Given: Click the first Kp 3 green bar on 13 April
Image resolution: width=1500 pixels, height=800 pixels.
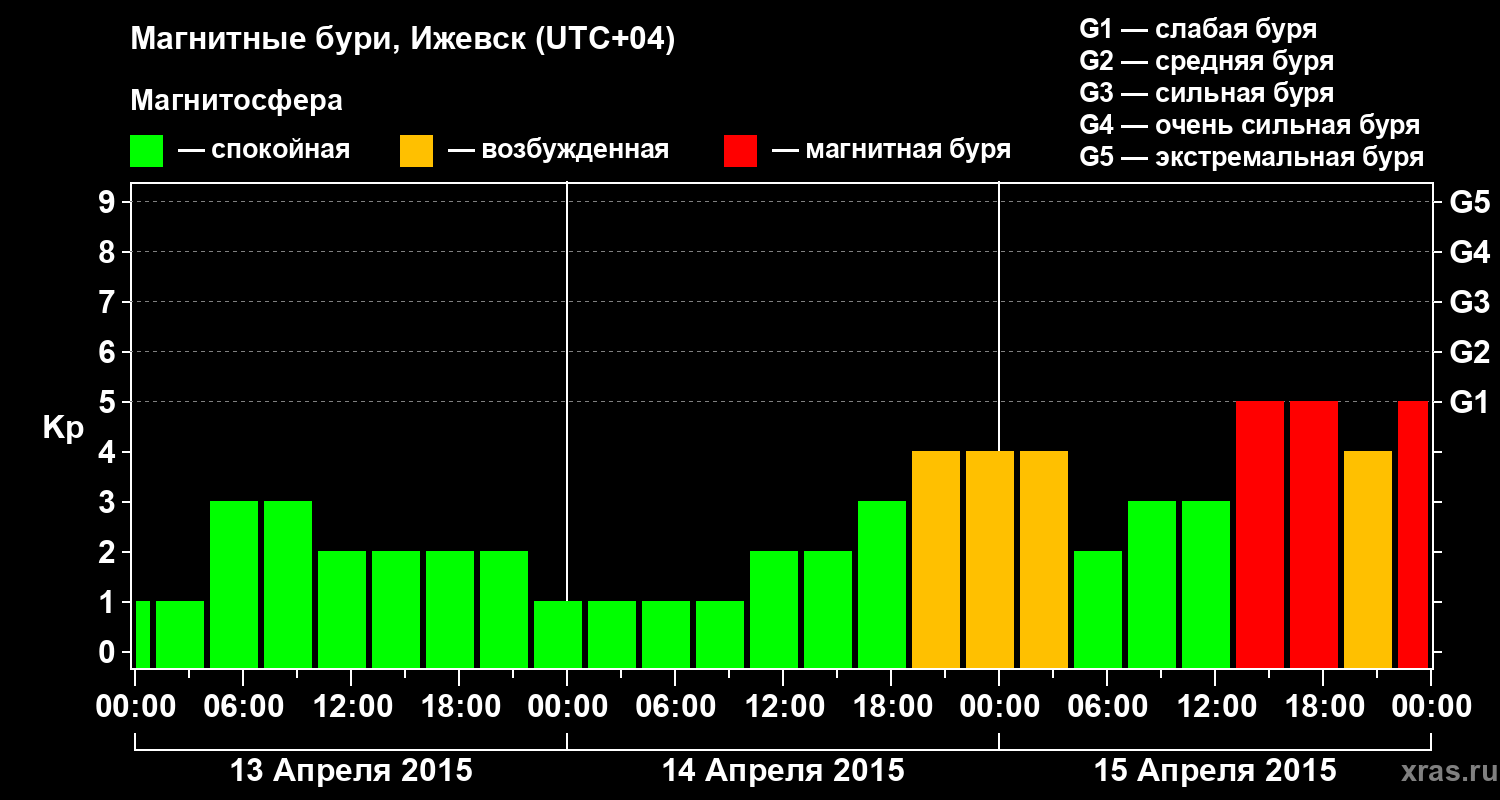Looking at the screenshot, I should click(234, 584).
